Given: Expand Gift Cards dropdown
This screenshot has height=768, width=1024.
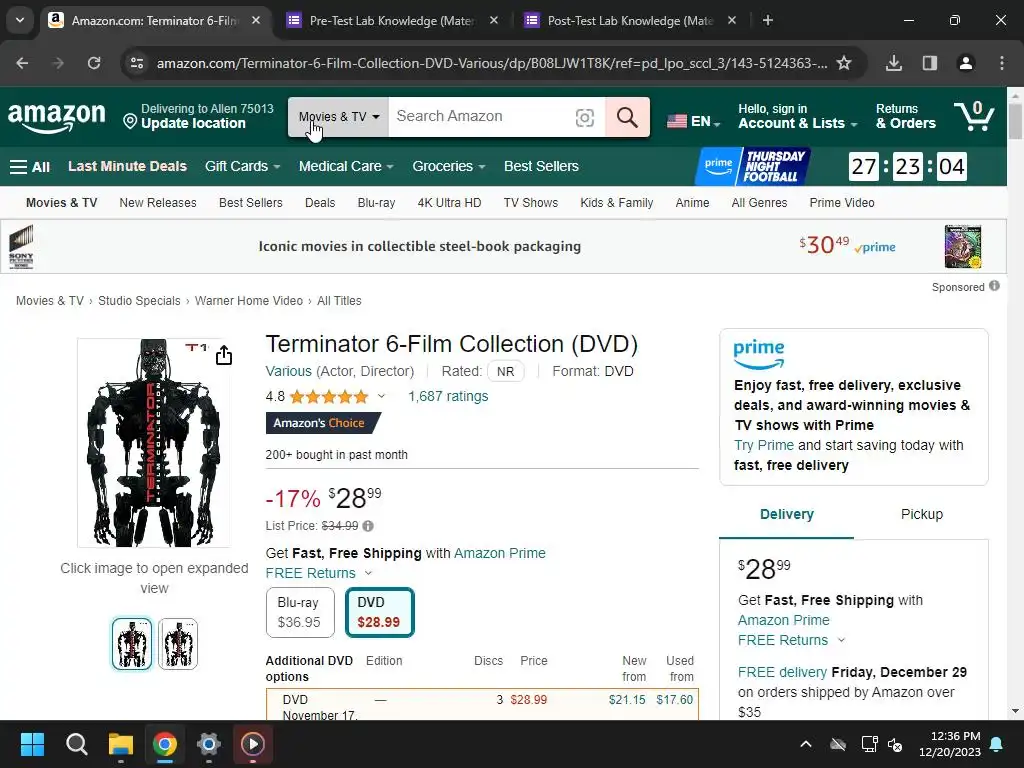Looking at the screenshot, I should (x=242, y=167).
